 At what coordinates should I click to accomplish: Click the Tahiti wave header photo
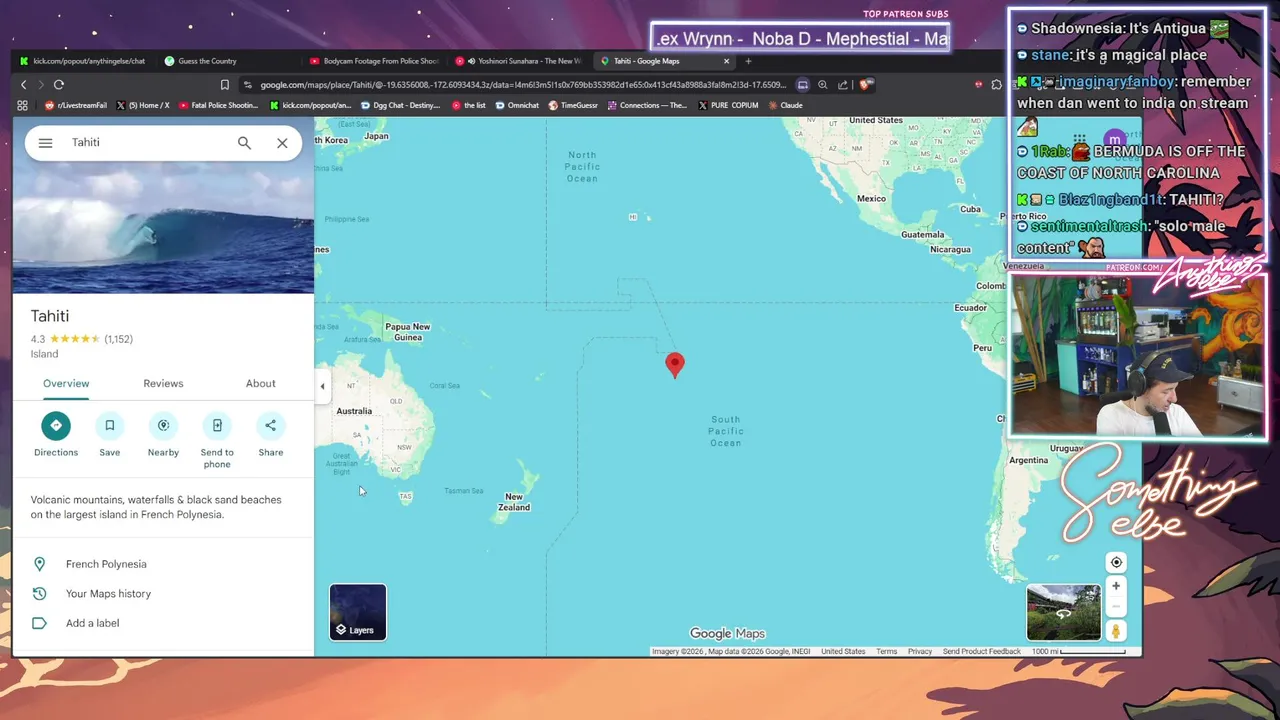(x=163, y=229)
